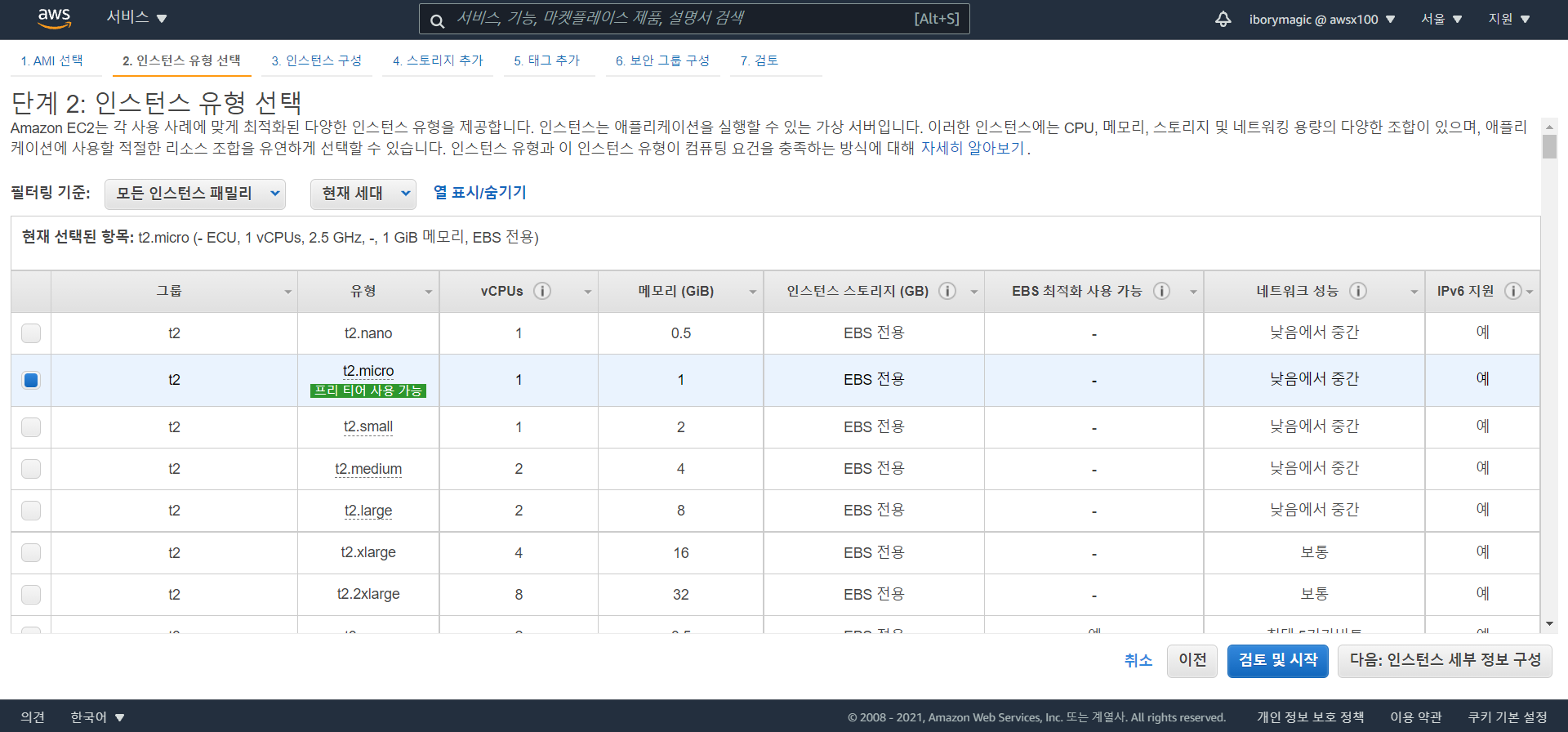Open the notifications bell
1568x732 pixels.
pos(1223,19)
